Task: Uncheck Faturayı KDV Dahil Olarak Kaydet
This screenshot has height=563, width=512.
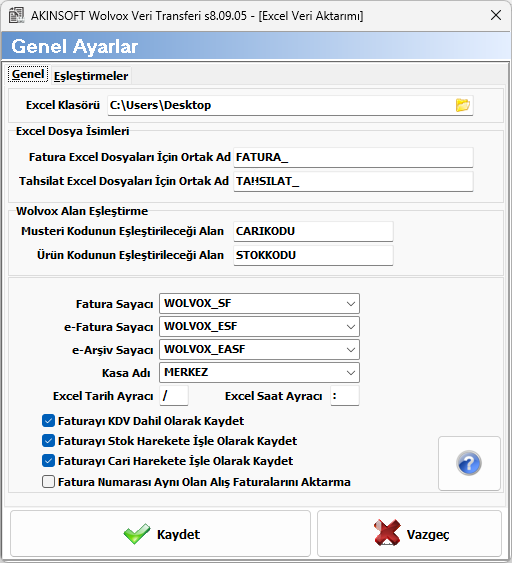Action: pos(48,420)
